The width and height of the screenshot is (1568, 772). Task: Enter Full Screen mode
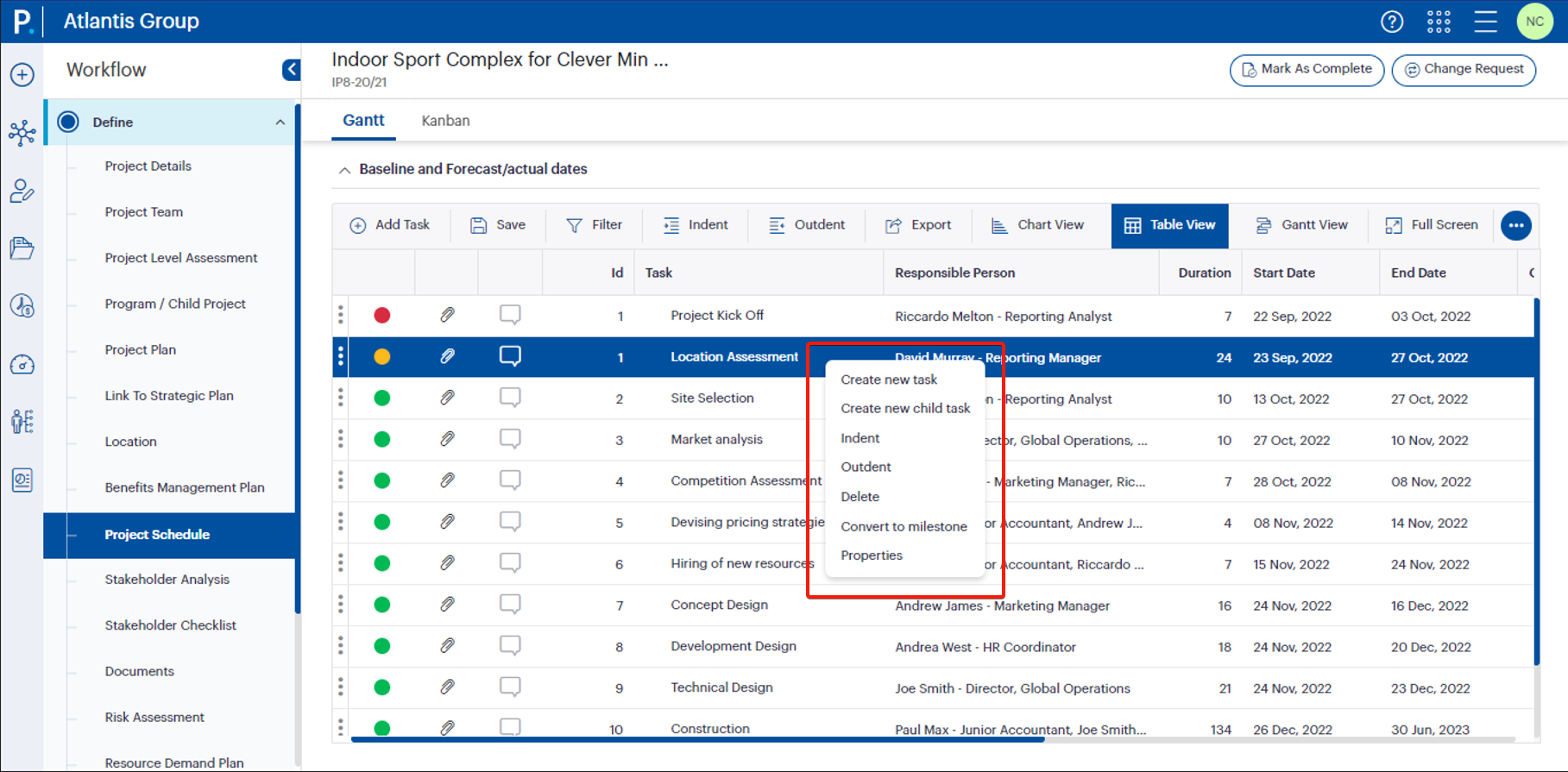[1432, 225]
